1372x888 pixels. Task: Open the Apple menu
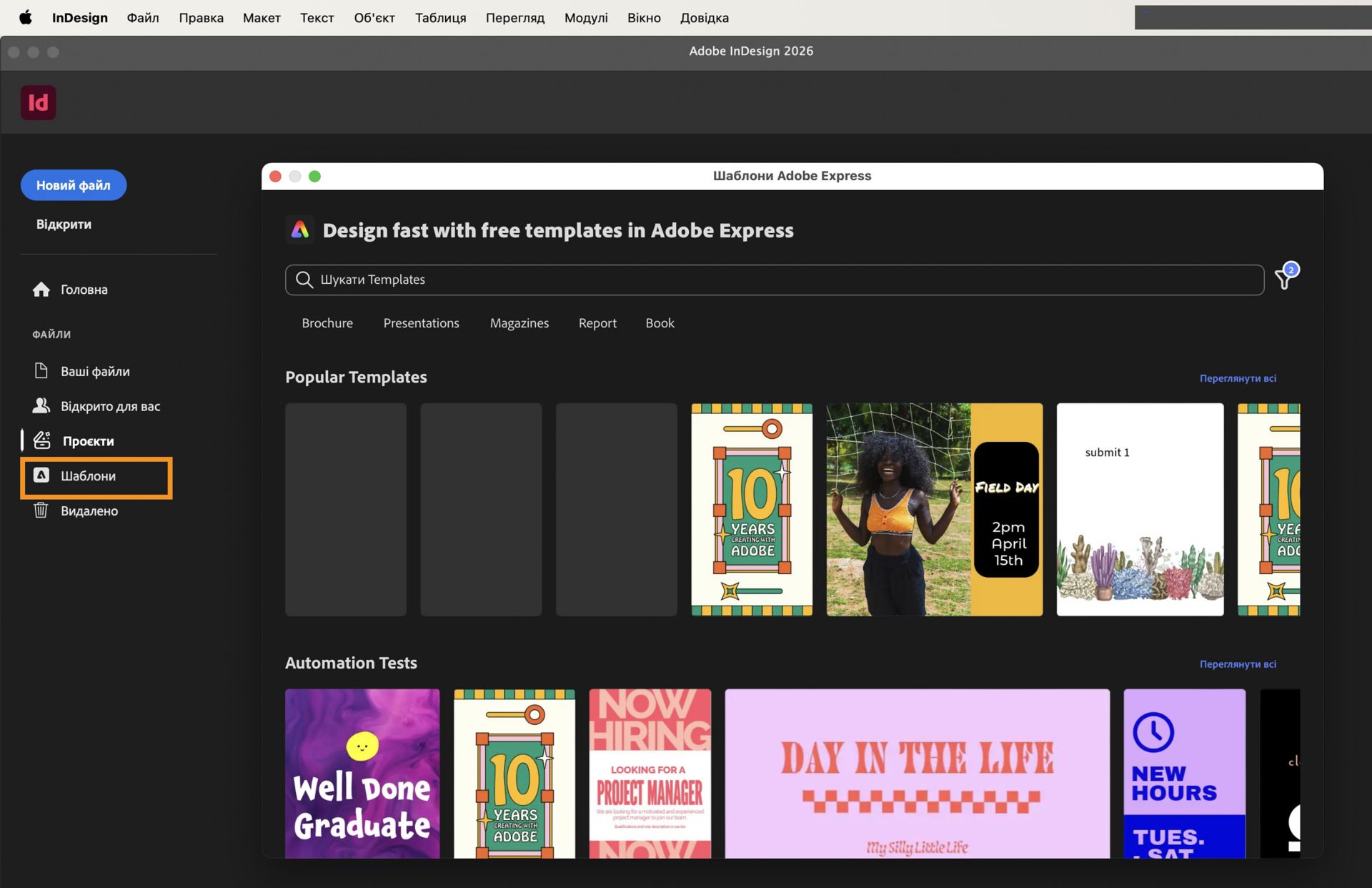tap(25, 17)
